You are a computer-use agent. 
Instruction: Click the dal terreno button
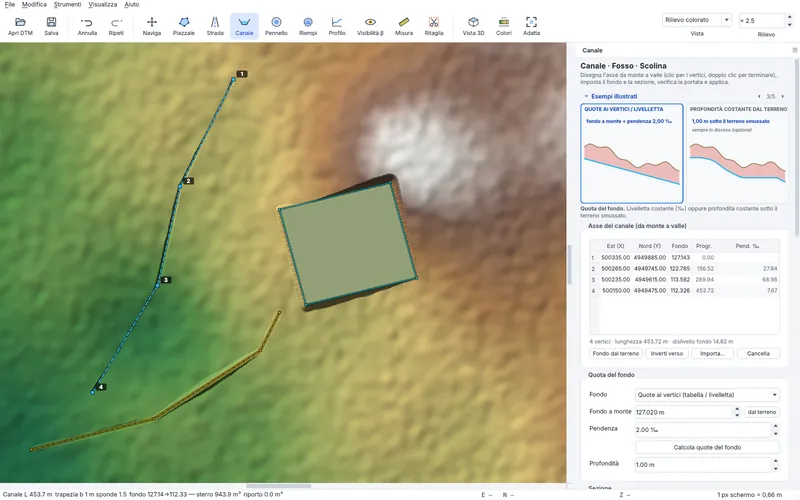(762, 412)
